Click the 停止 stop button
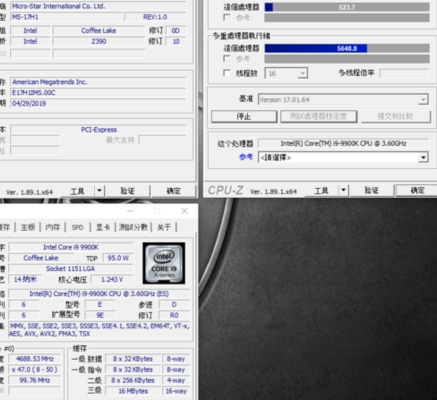This screenshot has width=437, height=400. pos(244,116)
